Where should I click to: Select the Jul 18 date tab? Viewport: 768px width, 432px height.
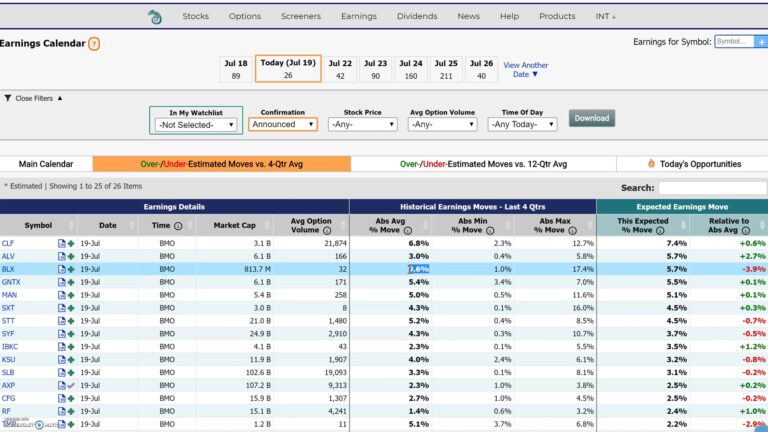coord(236,69)
